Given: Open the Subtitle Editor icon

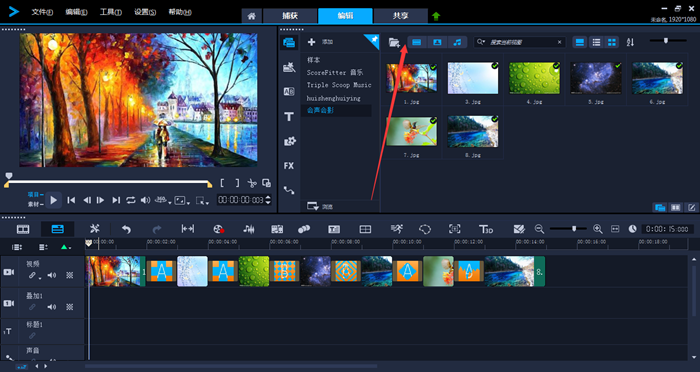Looking at the screenshot, I should (x=334, y=229).
